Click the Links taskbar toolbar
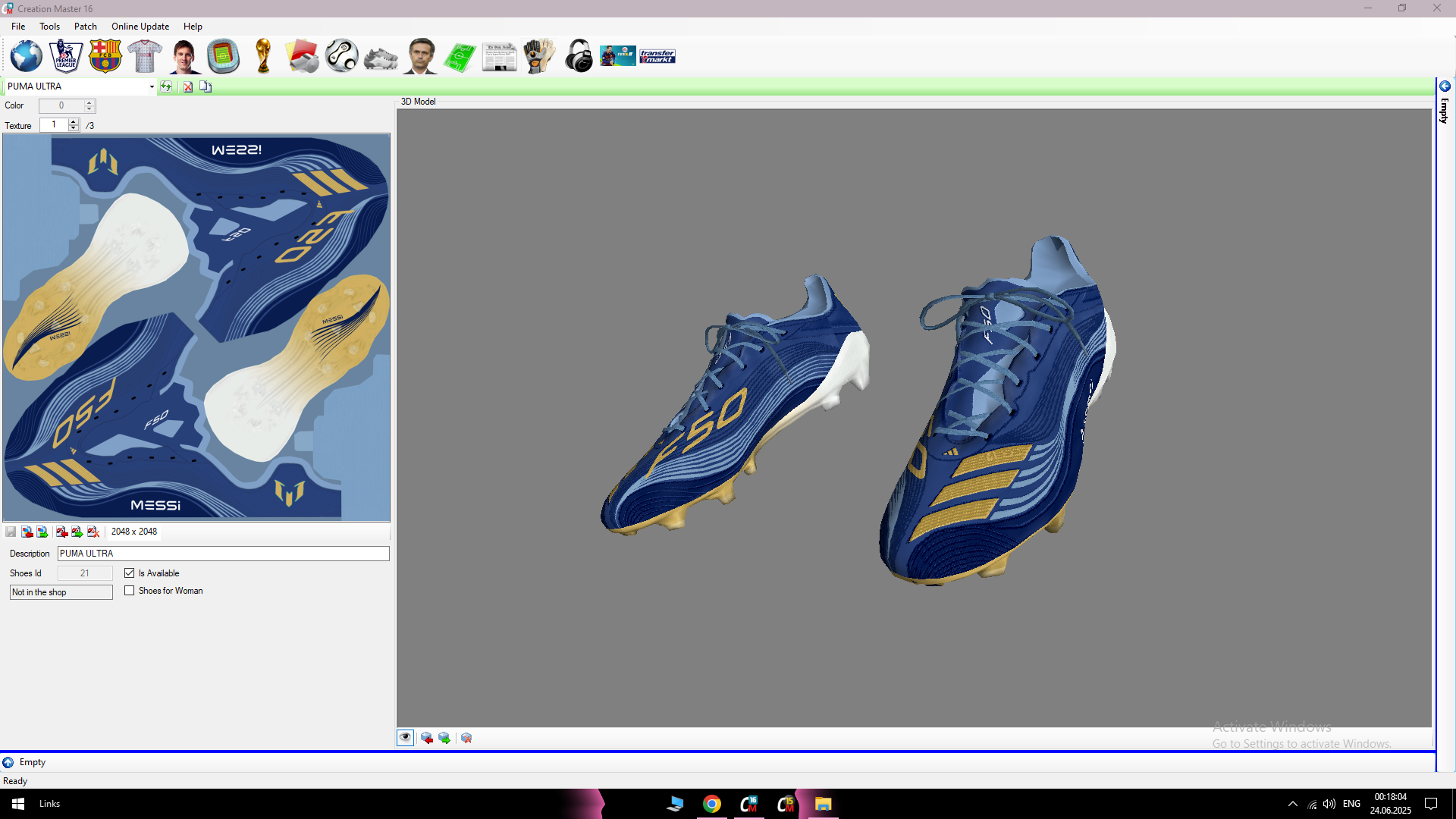This screenshot has height=819, width=1456. (x=49, y=804)
